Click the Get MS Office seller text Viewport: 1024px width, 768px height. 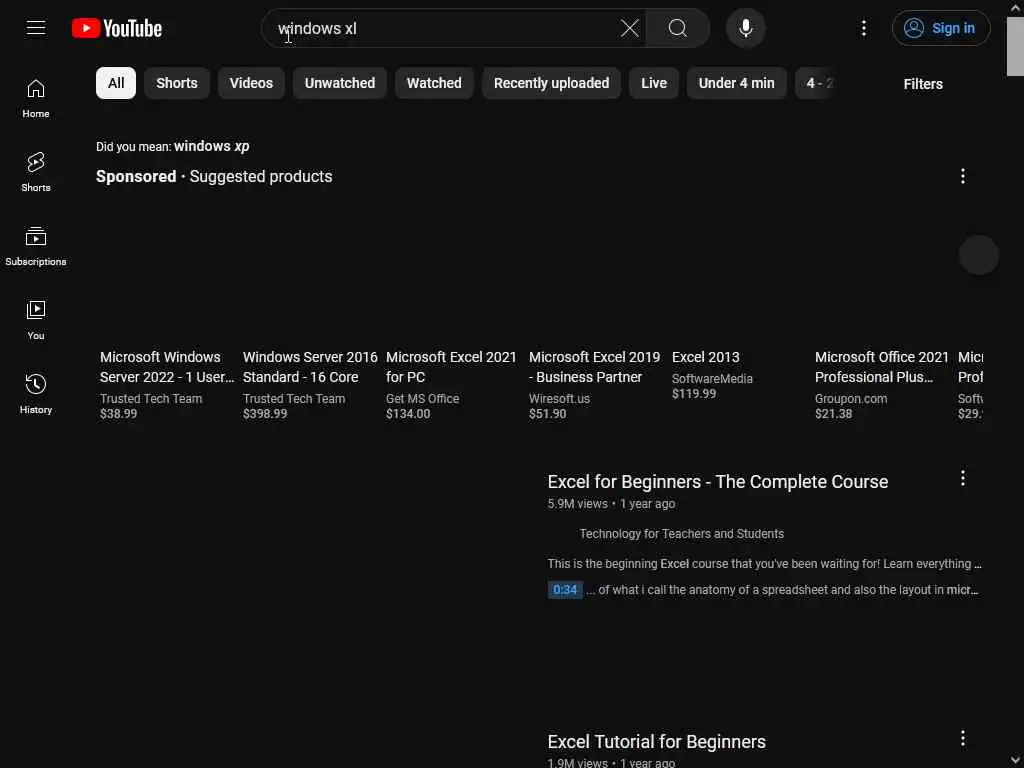(x=422, y=398)
